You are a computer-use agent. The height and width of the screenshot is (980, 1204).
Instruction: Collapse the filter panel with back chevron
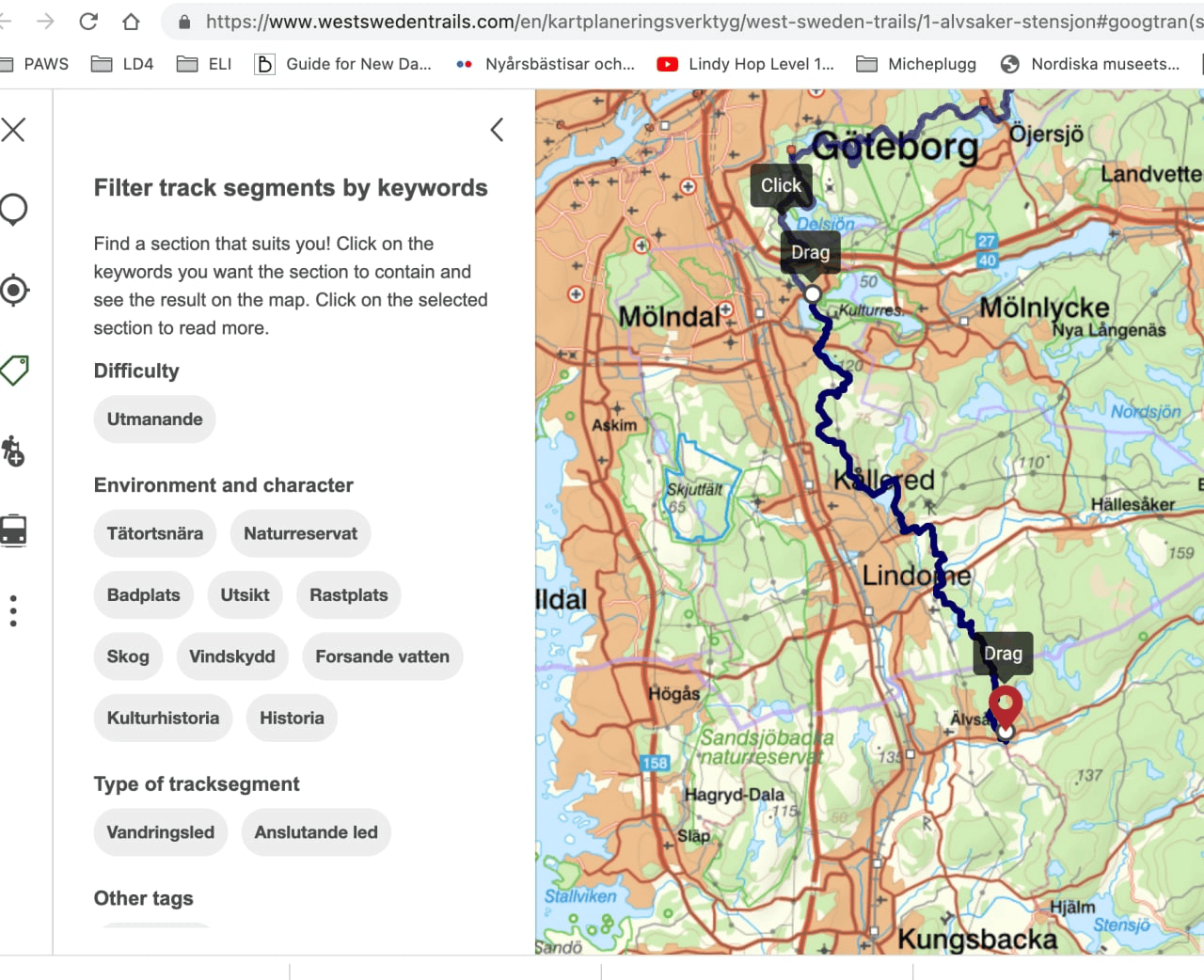pyautogui.click(x=497, y=130)
